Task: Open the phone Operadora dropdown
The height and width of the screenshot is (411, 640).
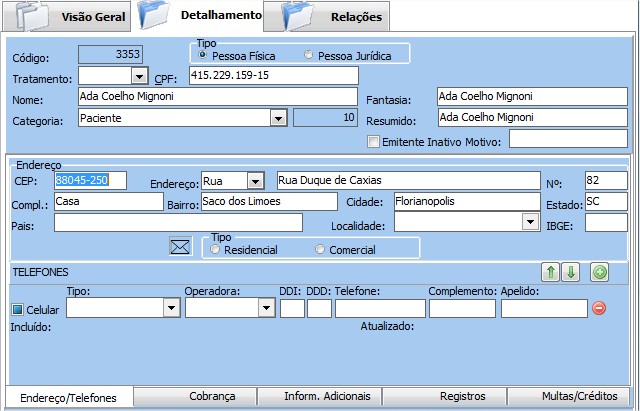Action: (x=265, y=308)
